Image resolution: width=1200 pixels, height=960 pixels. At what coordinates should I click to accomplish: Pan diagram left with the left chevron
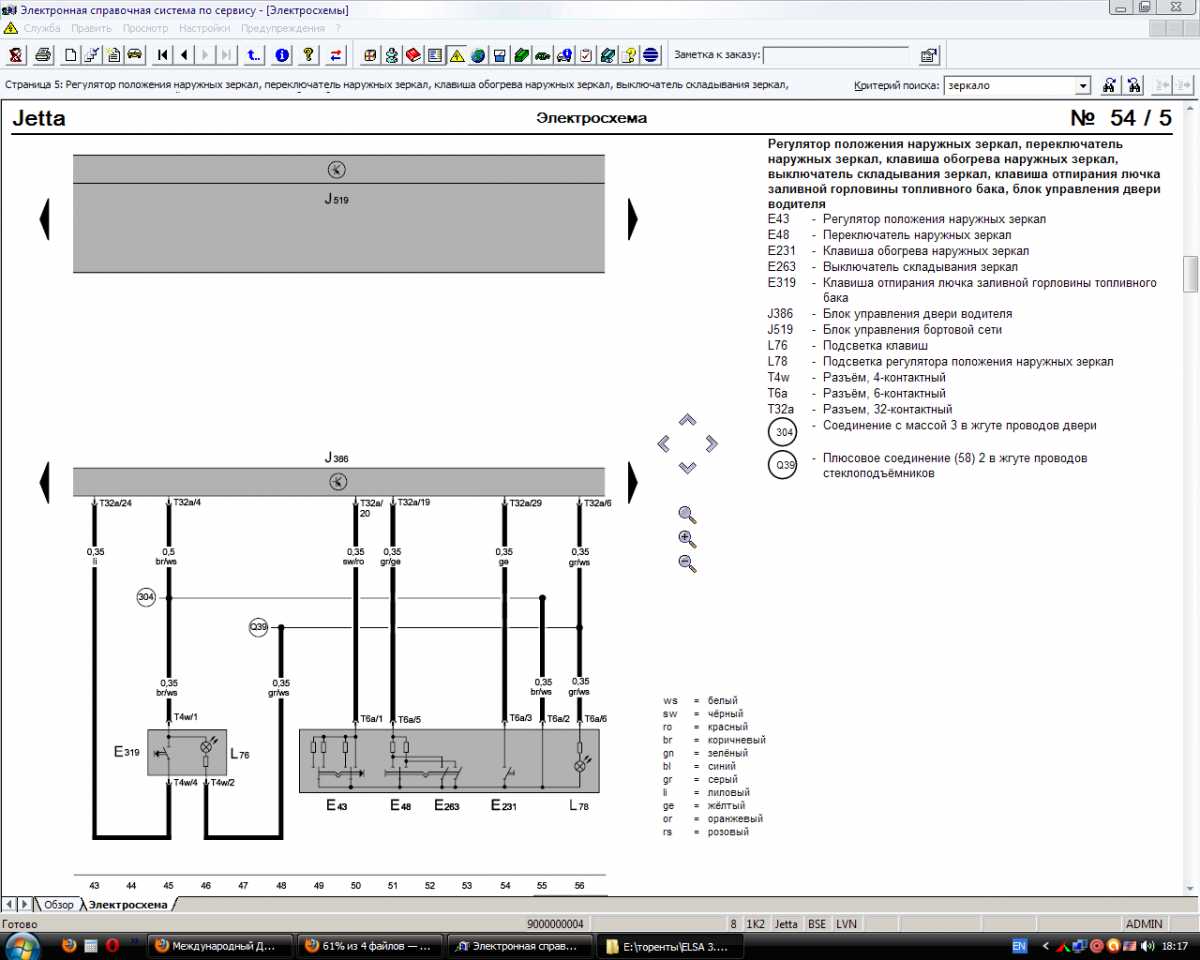pyautogui.click(x=663, y=443)
